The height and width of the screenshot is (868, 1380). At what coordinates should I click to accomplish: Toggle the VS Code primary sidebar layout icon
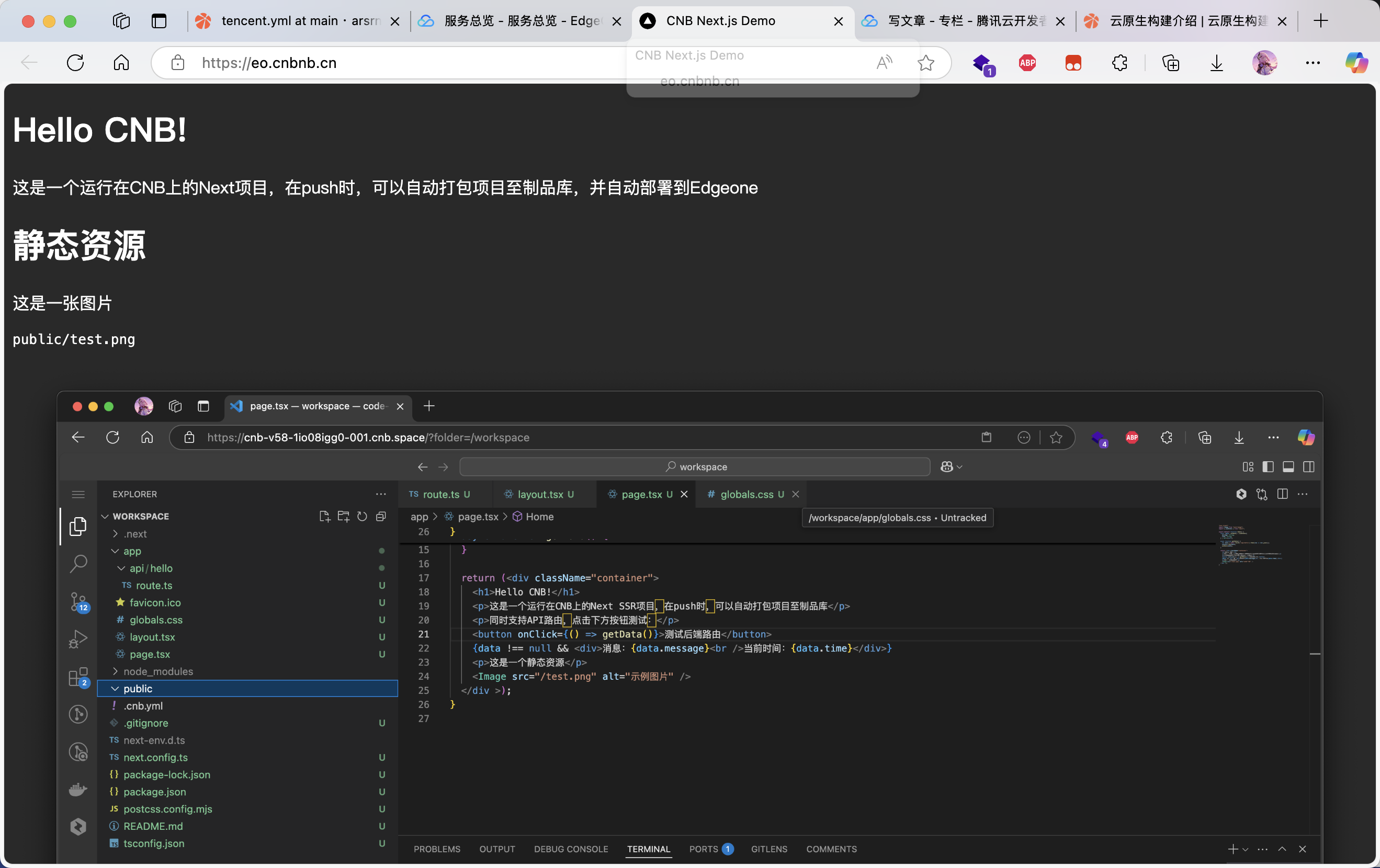(1268, 467)
